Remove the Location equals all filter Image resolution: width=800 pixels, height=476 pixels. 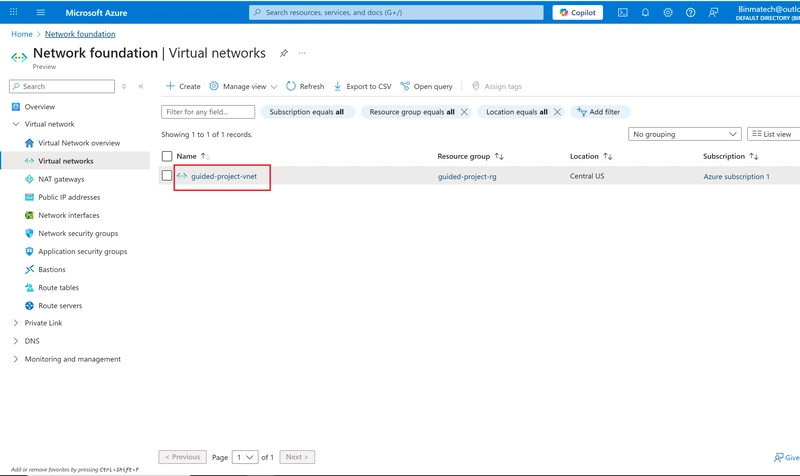(557, 112)
